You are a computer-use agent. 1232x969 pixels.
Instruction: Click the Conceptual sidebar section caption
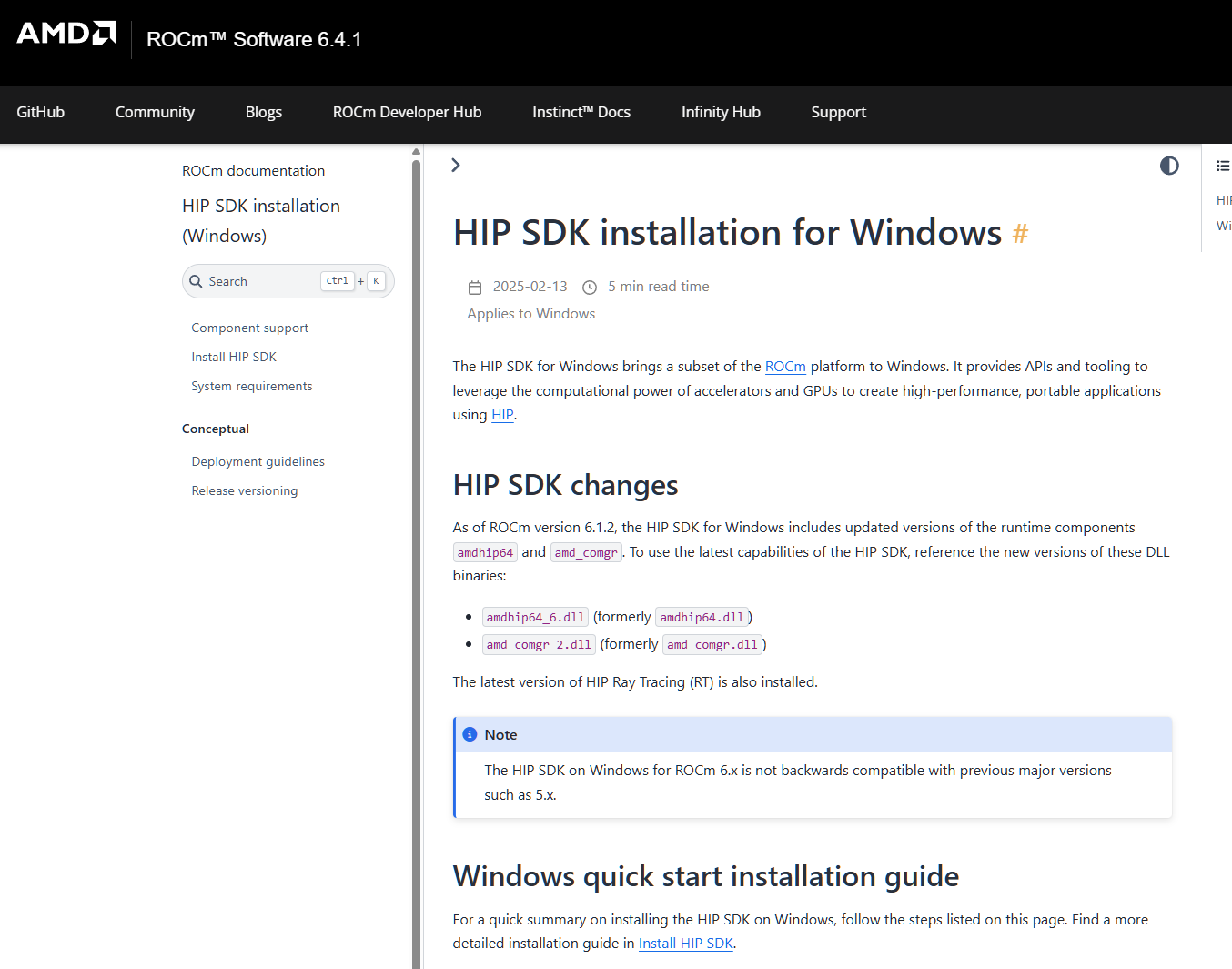(216, 429)
